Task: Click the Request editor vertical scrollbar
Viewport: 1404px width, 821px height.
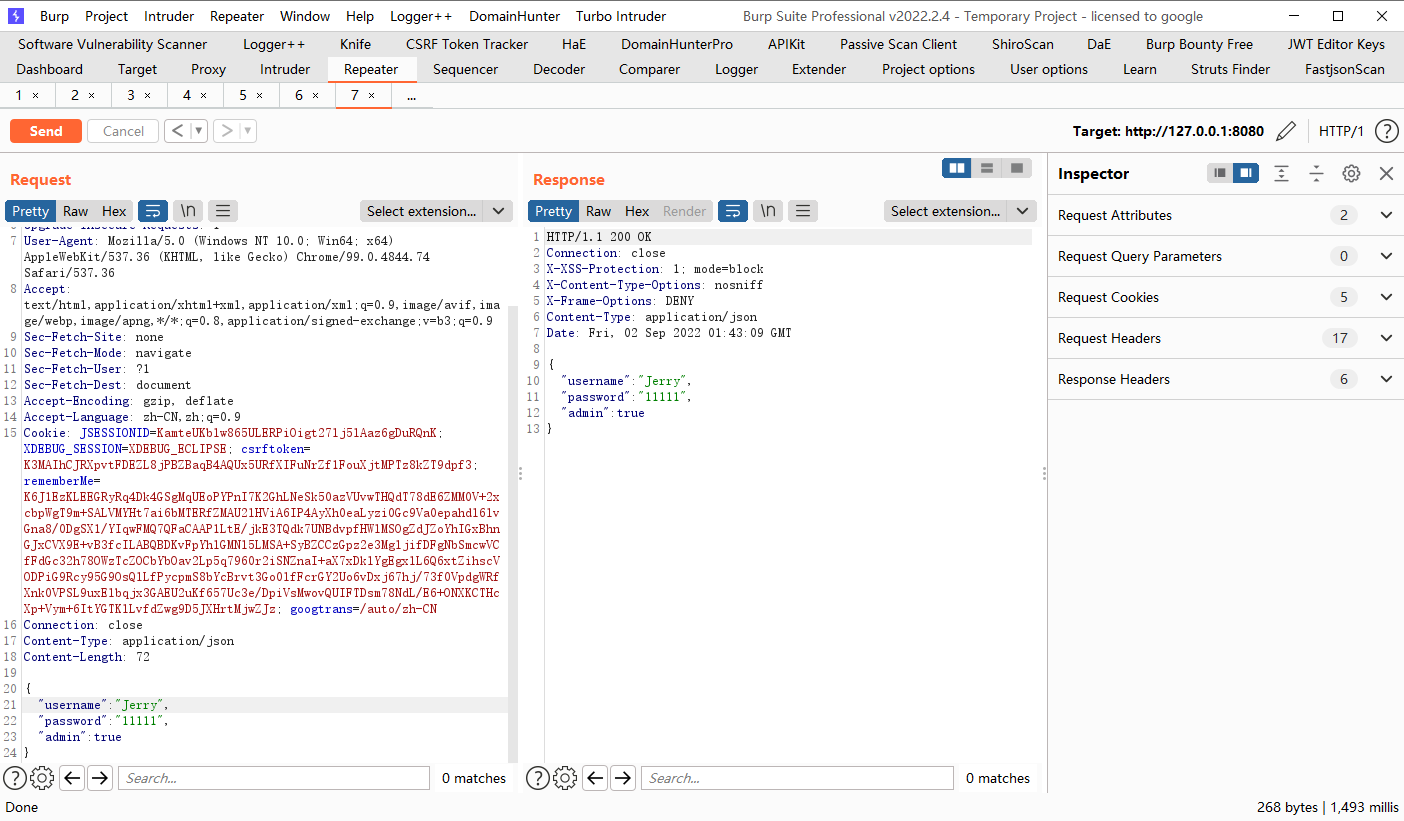Action: pyautogui.click(x=513, y=535)
